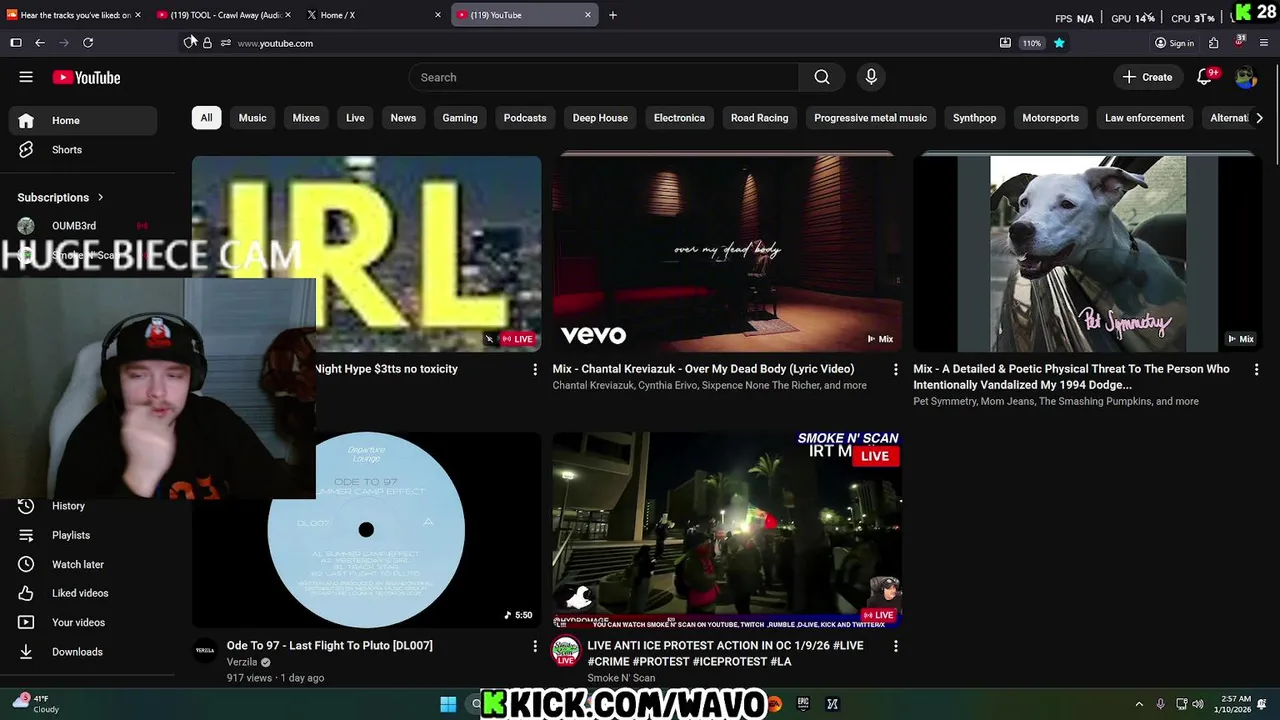Open Epic Games in the taskbar
The image size is (1280, 720).
pos(802,704)
